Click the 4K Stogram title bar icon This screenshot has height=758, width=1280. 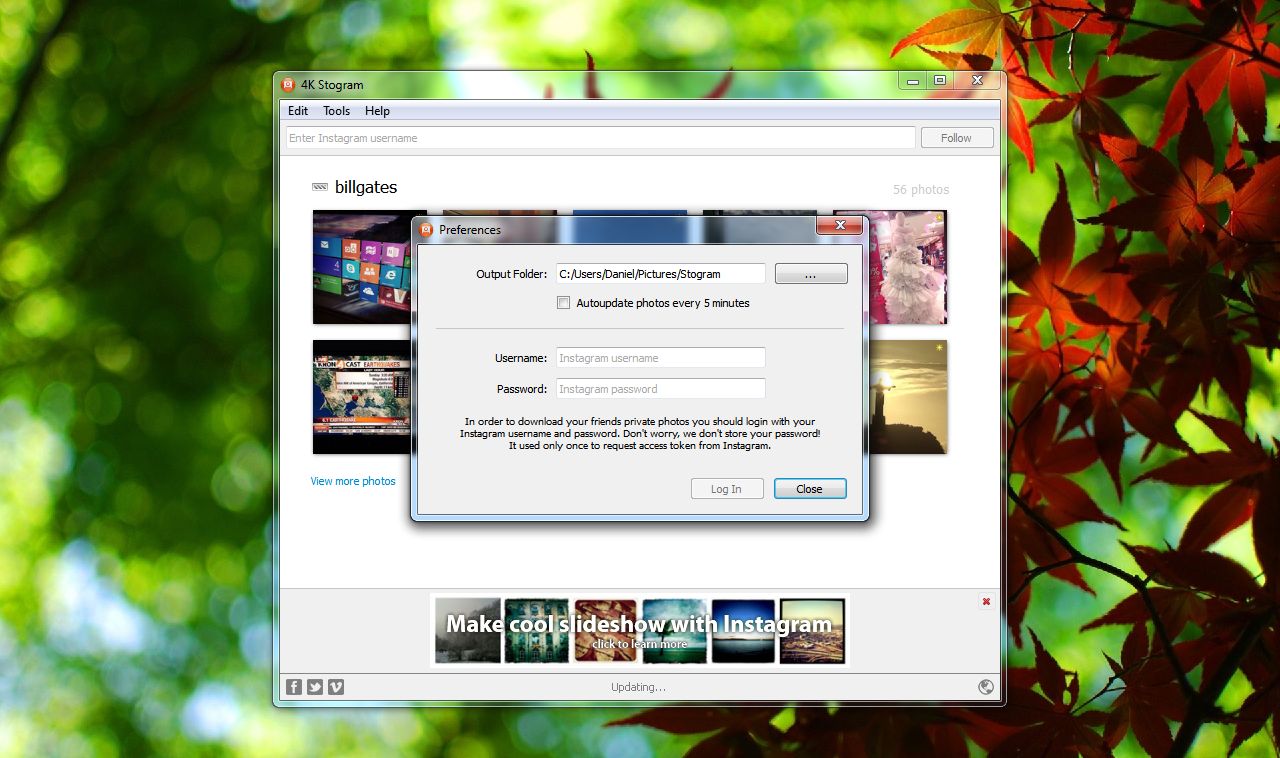click(288, 84)
